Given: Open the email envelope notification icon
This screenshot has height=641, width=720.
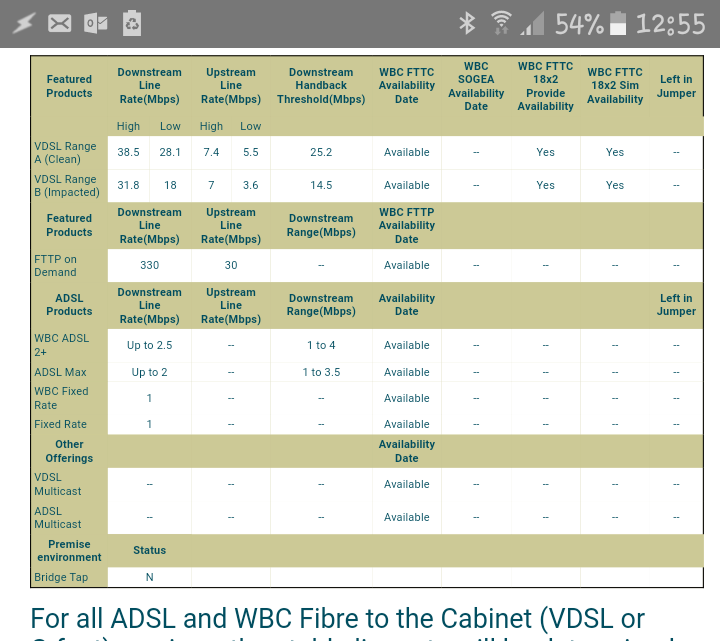Looking at the screenshot, I should (60, 23).
